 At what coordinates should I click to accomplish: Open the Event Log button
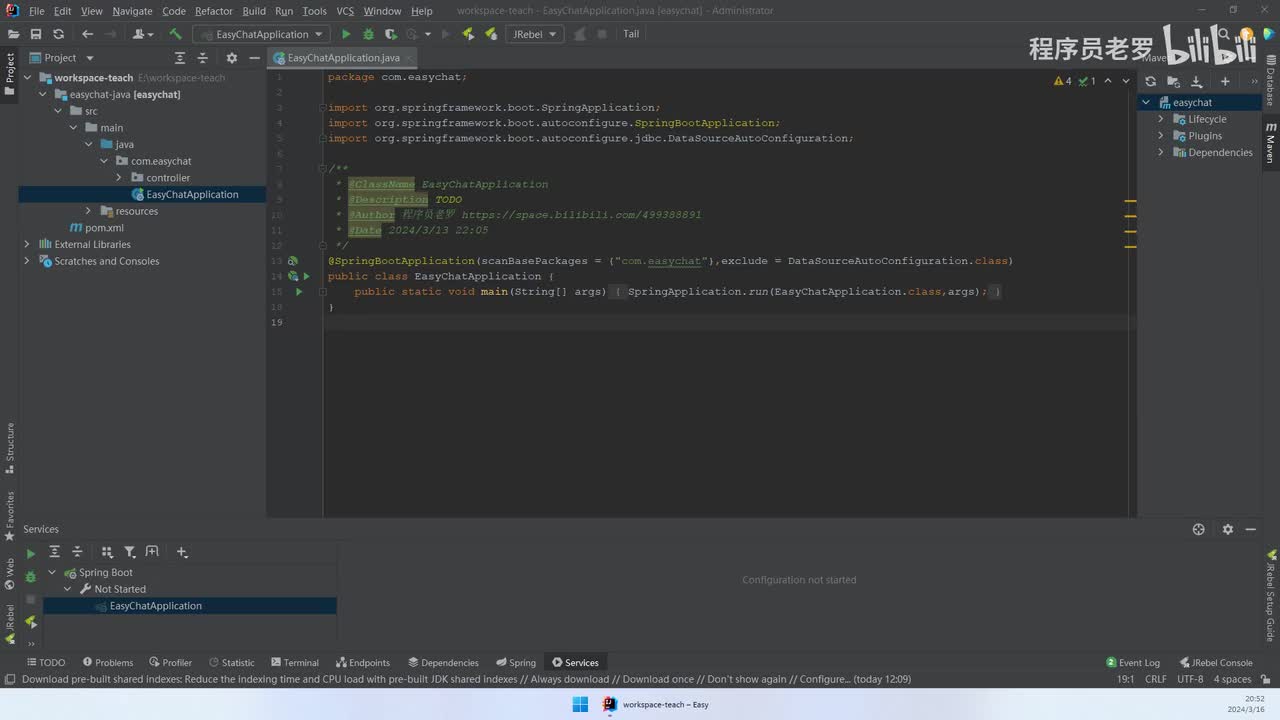(x=1133, y=662)
